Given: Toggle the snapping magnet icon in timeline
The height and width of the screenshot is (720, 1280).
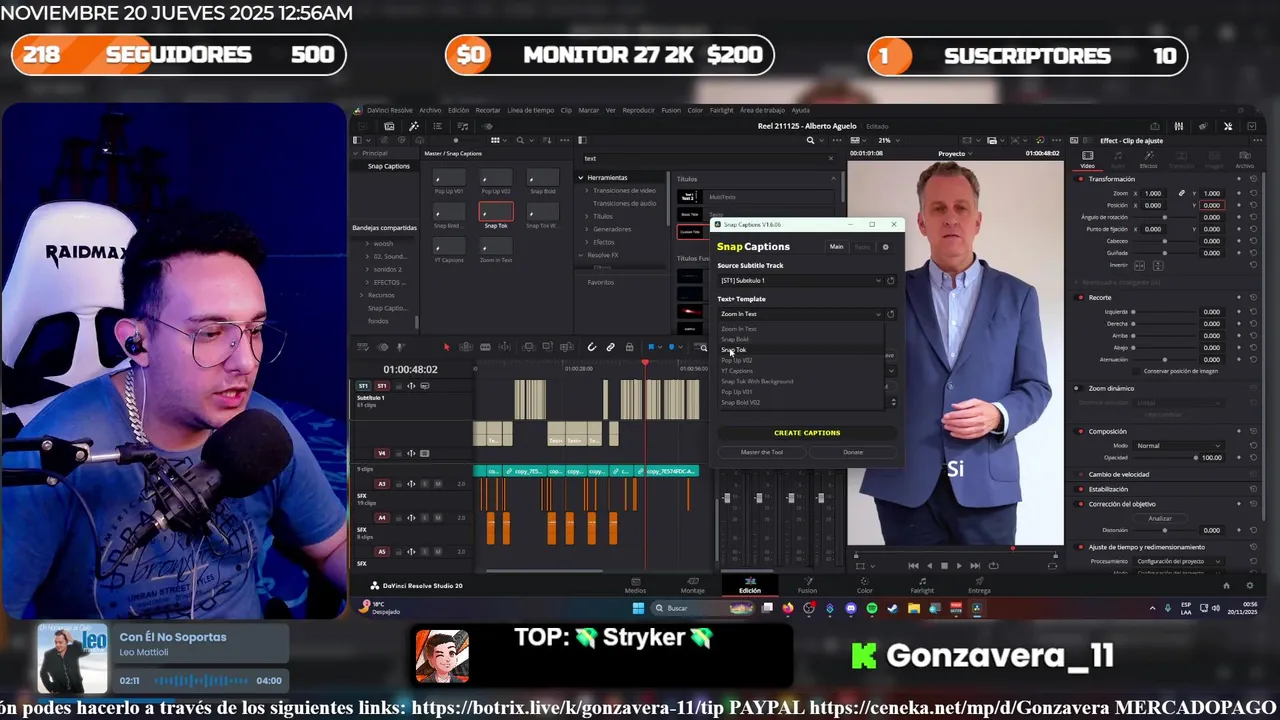Looking at the screenshot, I should [591, 347].
